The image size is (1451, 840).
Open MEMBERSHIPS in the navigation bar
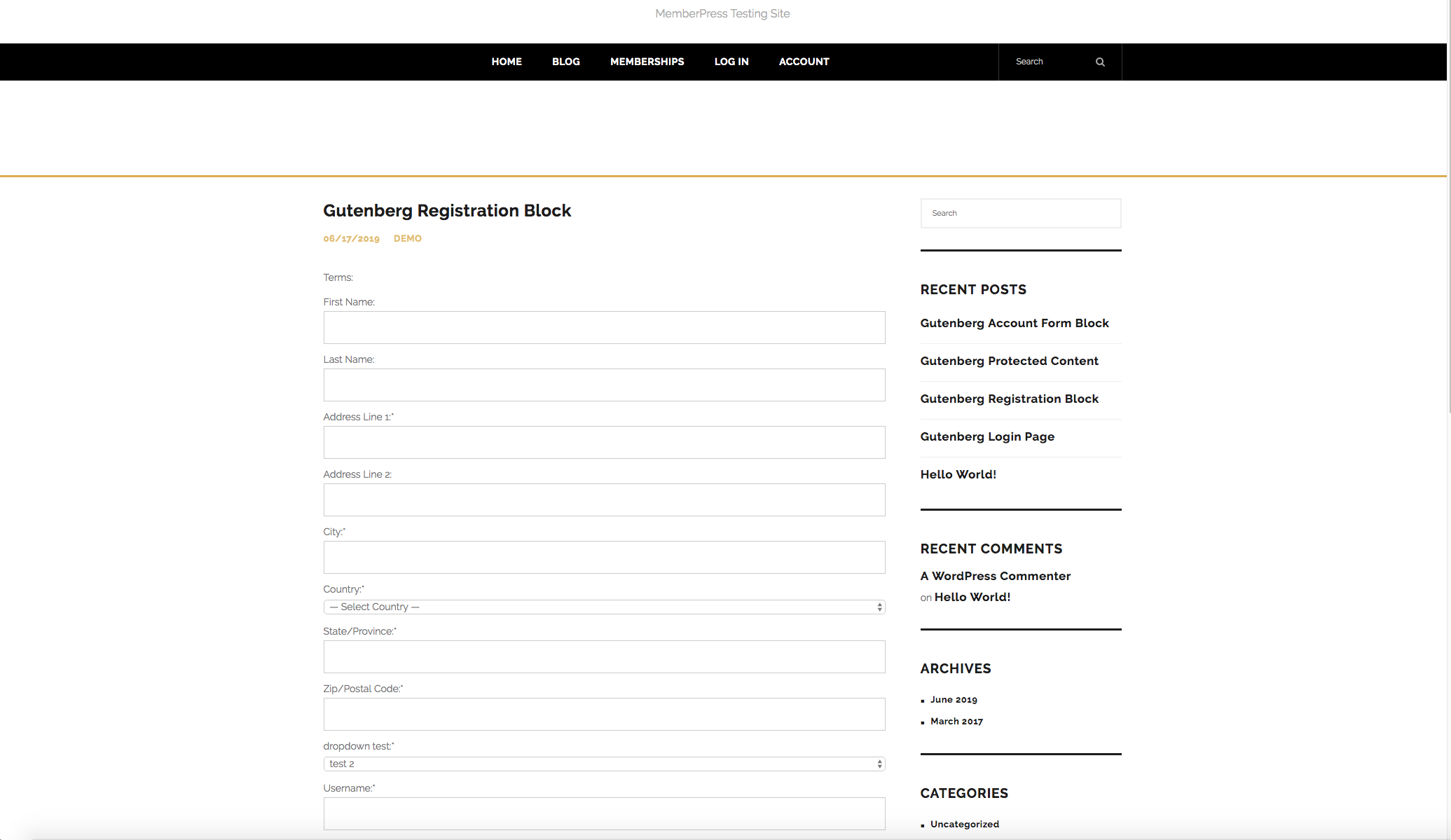[647, 62]
